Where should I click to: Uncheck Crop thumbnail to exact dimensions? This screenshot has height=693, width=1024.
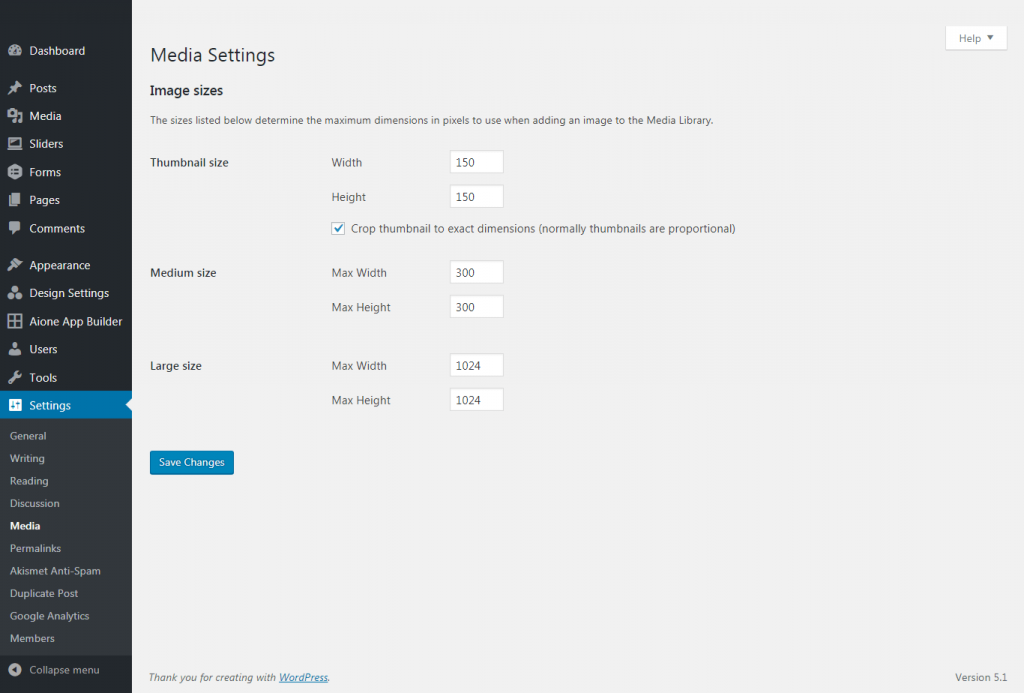[338, 228]
